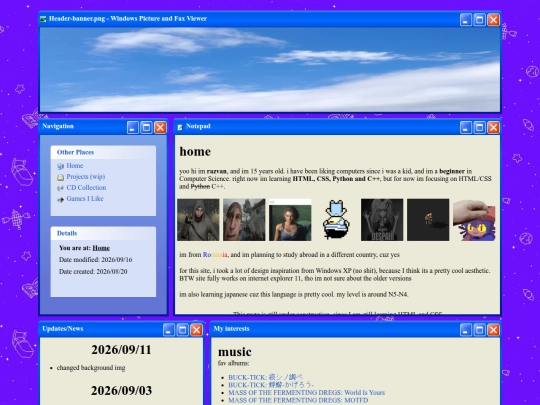The height and width of the screenshot is (405, 540).
Task: Open the Projects (wip) link
Action: [85, 177]
